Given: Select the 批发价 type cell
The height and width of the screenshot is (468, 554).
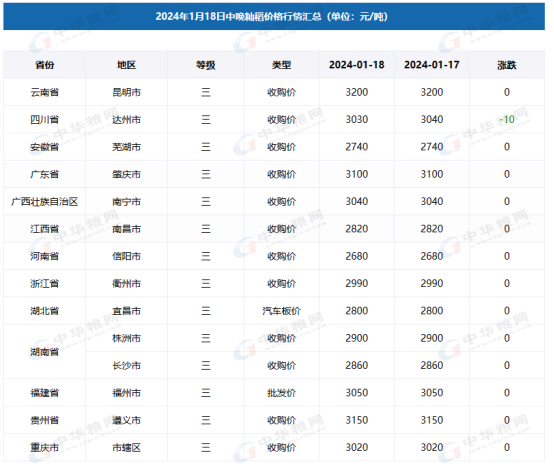Looking at the screenshot, I should tap(282, 393).
